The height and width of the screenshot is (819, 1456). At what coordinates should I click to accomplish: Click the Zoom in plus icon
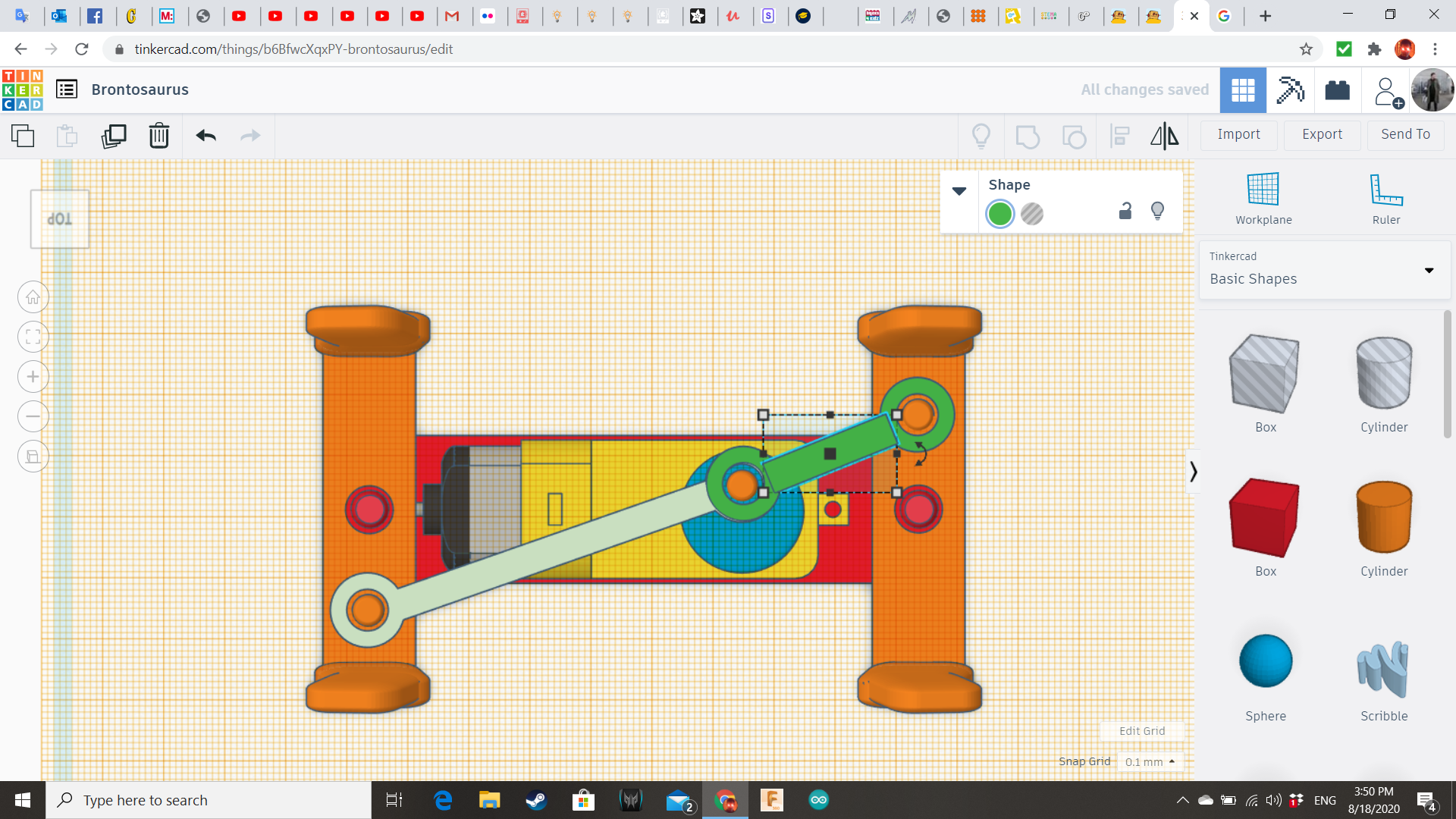coord(33,377)
